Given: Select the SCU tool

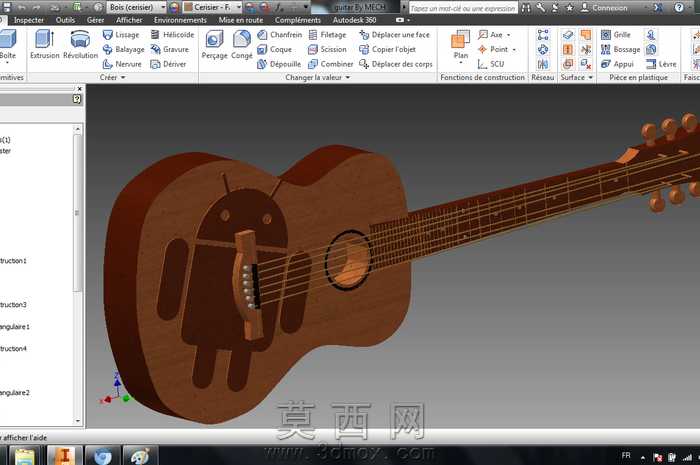Looking at the screenshot, I should 491,64.
